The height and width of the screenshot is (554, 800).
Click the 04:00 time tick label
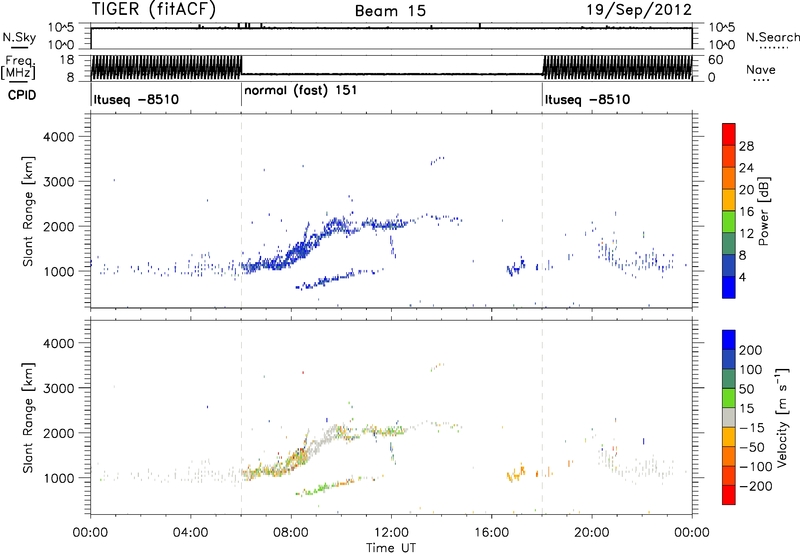pyautogui.click(x=191, y=533)
